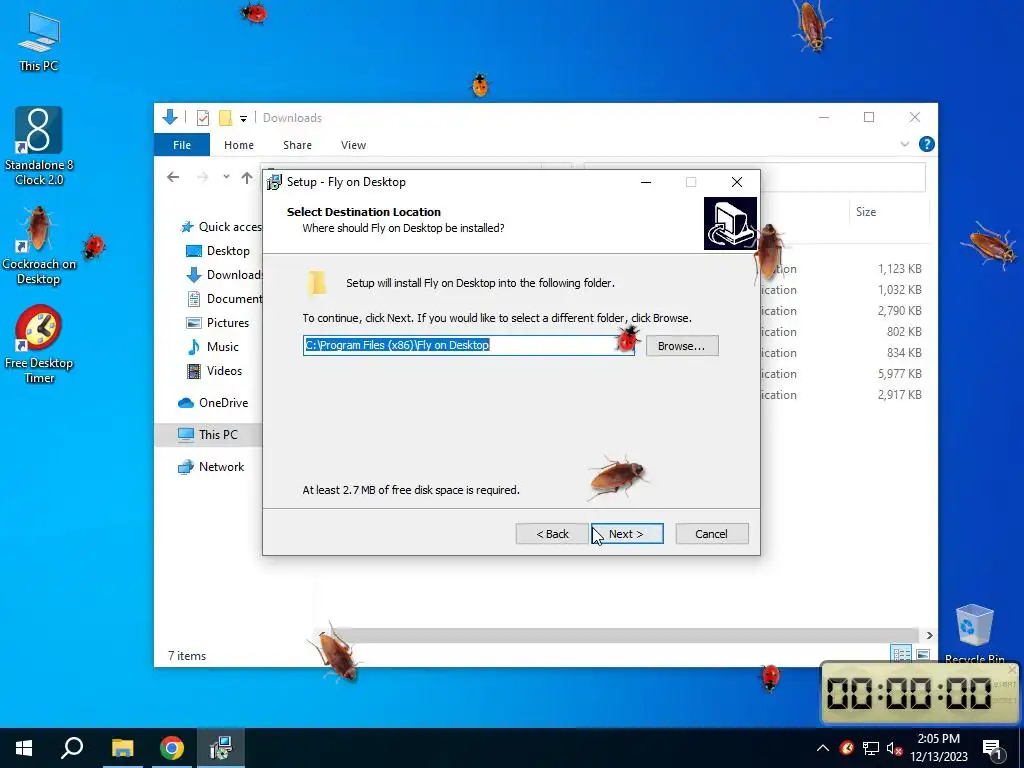Click horizontal scrollbar right arrow in Explorer

[929, 635]
